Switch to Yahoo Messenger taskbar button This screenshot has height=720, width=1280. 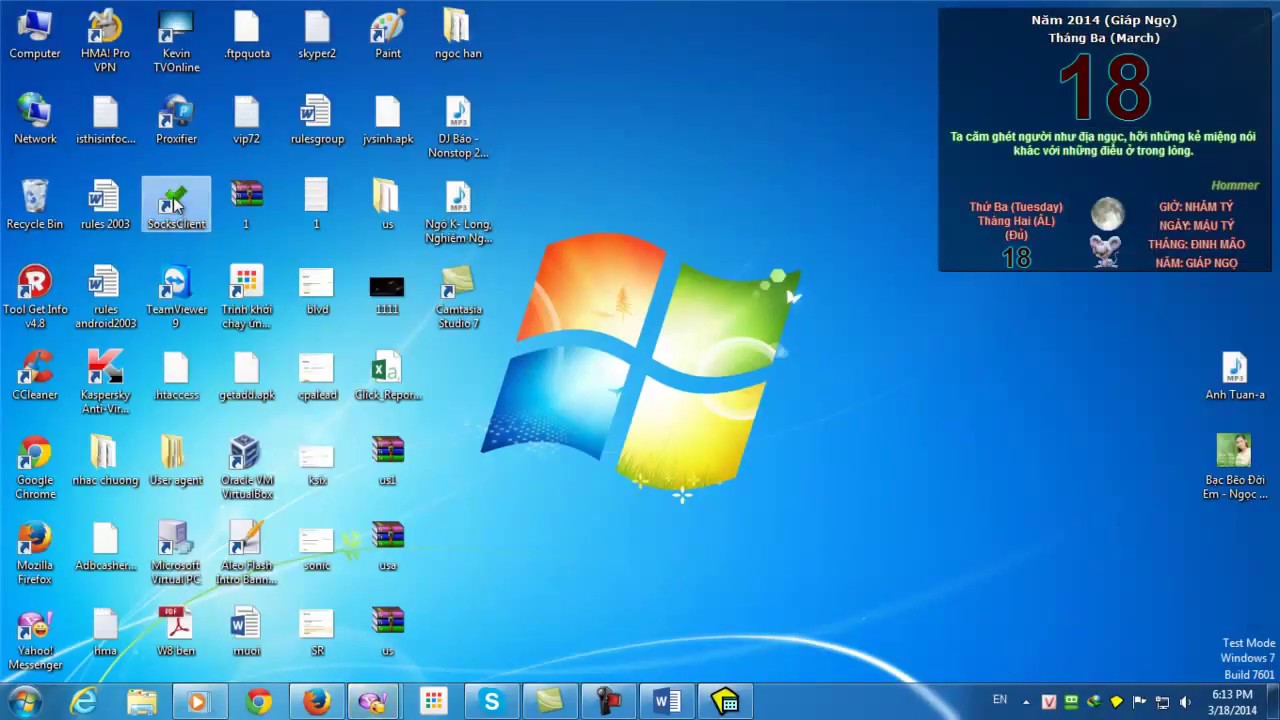click(x=375, y=702)
